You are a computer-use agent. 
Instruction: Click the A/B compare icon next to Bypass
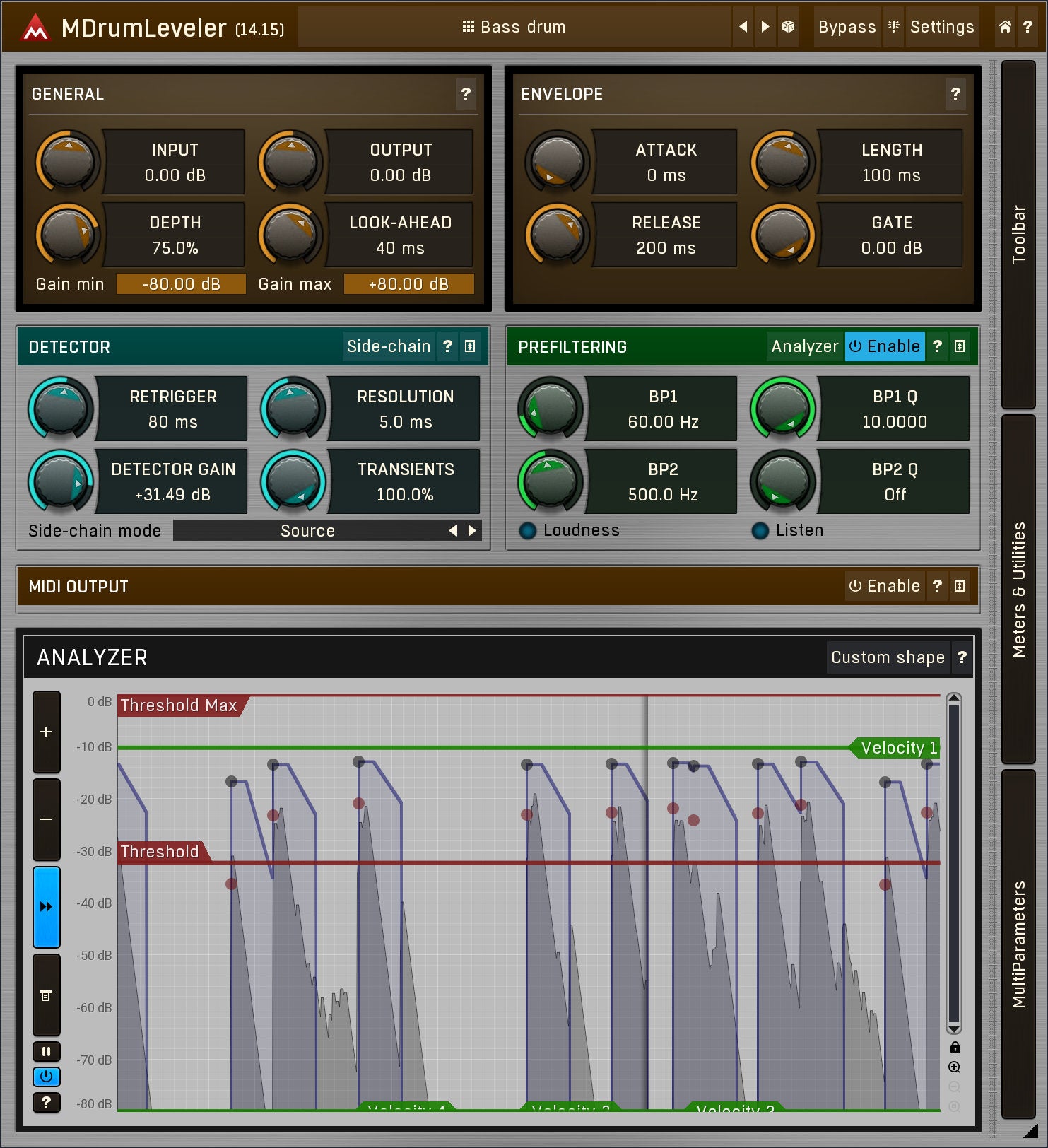point(893,27)
